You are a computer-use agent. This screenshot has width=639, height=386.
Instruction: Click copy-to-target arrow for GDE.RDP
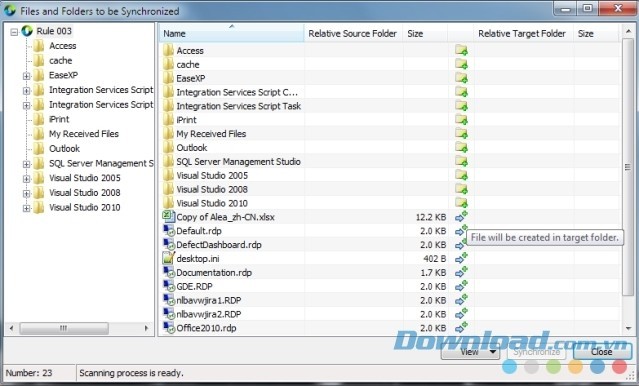click(461, 286)
